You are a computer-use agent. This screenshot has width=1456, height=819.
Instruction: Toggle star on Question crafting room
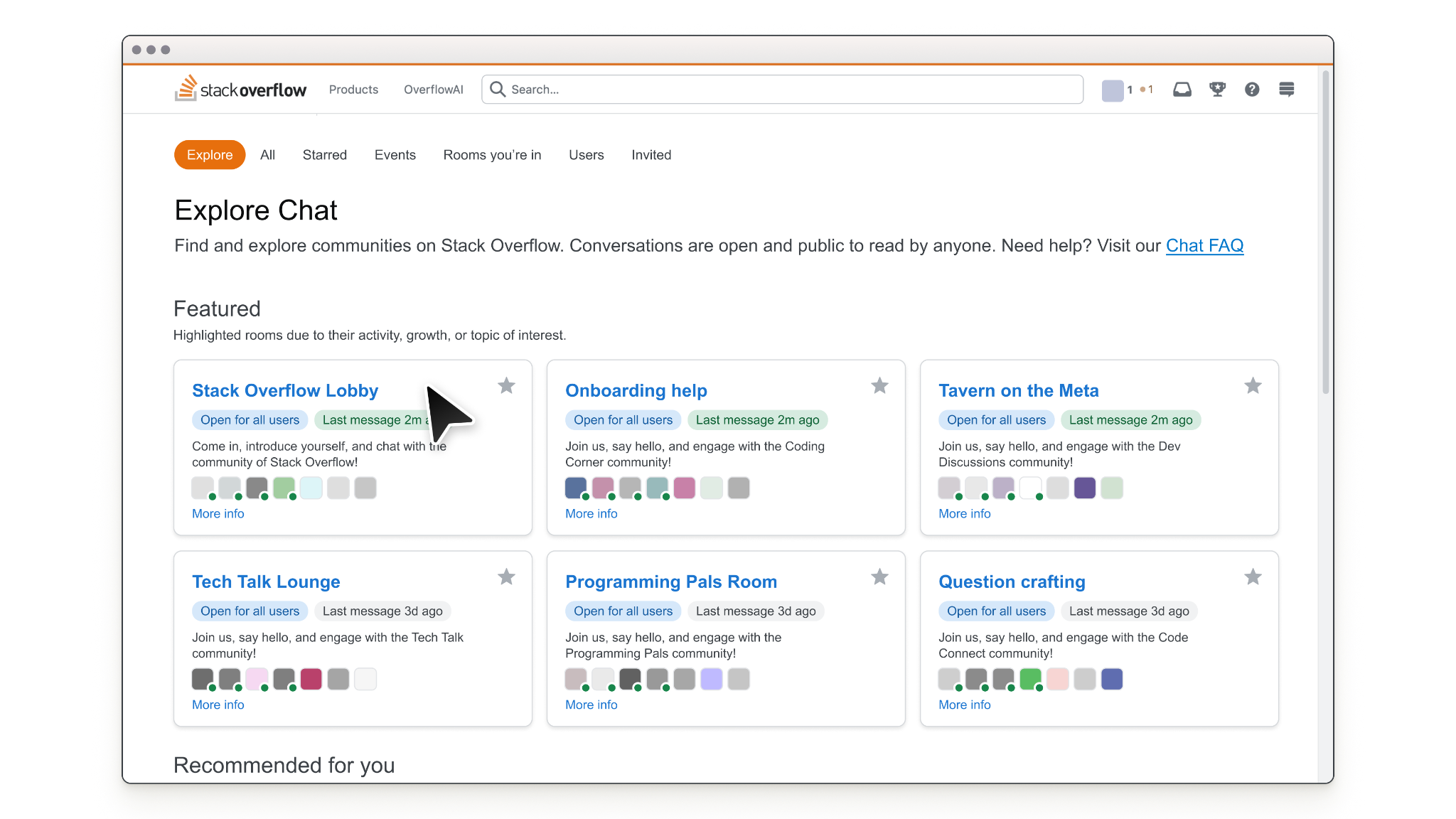pyautogui.click(x=1253, y=577)
